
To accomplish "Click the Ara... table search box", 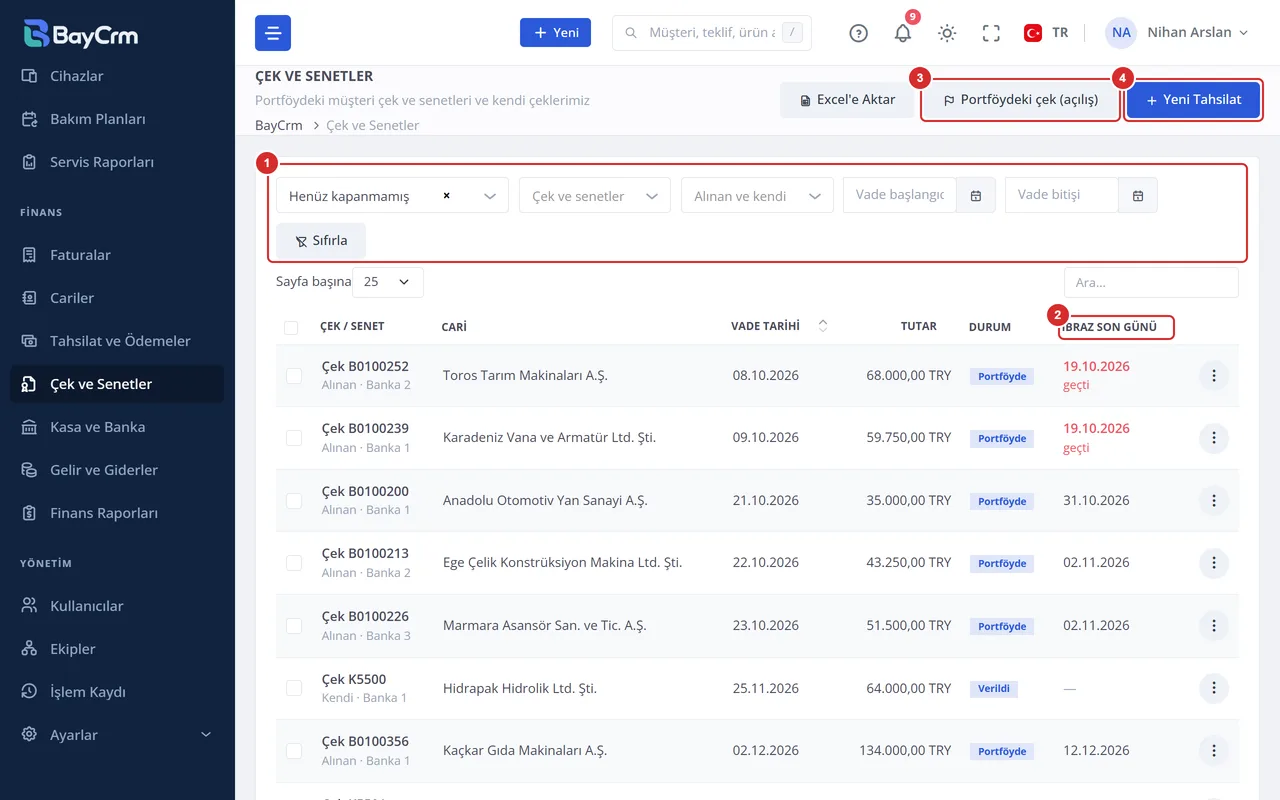I will coord(1151,283).
